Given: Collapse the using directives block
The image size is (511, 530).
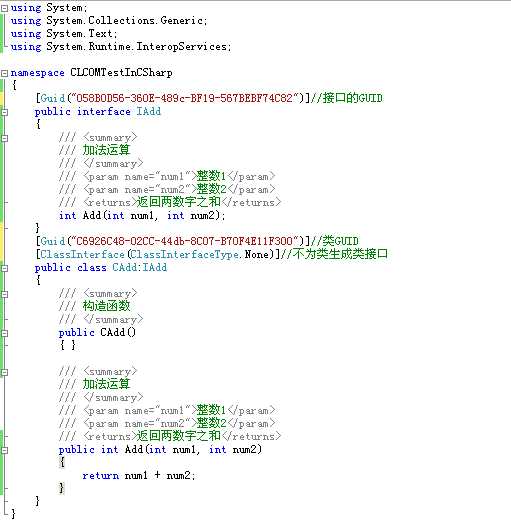Looking at the screenshot, I should (x=4, y=9).
